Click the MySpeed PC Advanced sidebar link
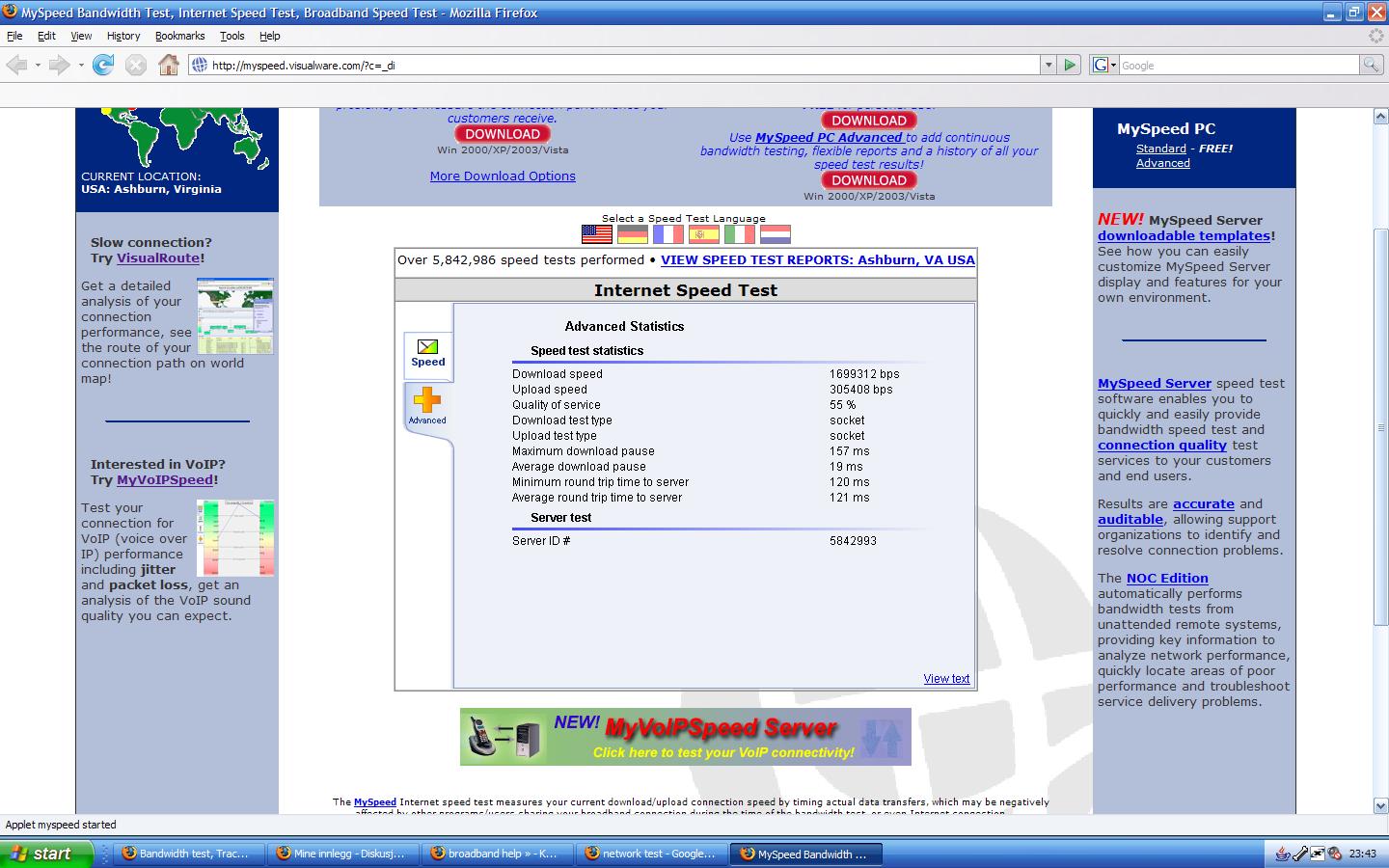1389x868 pixels. click(x=1163, y=163)
